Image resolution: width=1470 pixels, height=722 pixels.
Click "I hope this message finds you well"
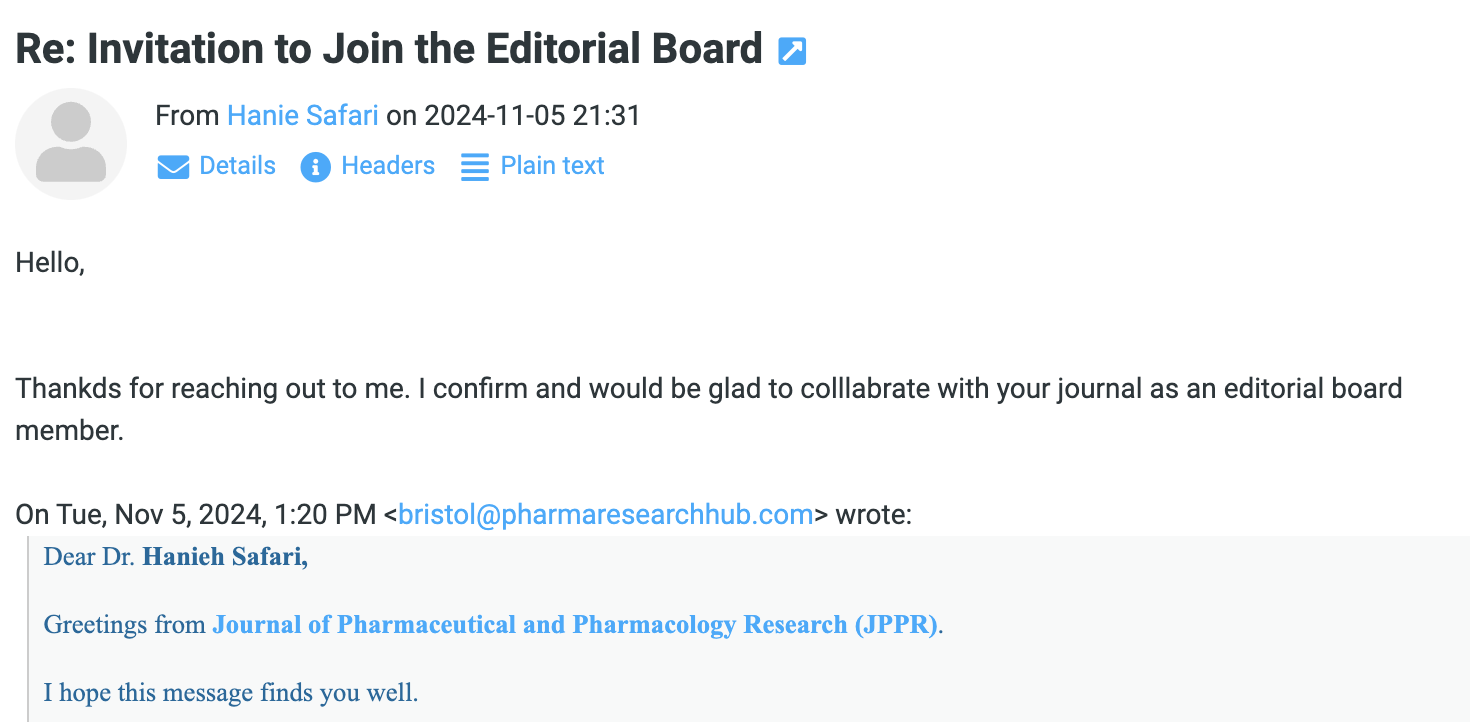coord(231,692)
